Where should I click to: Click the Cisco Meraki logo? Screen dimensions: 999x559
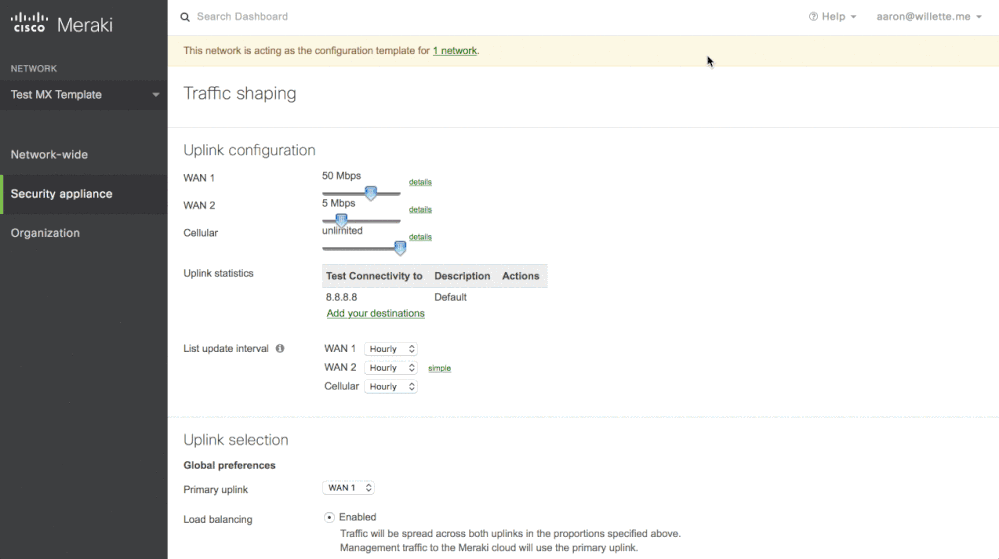tap(62, 24)
